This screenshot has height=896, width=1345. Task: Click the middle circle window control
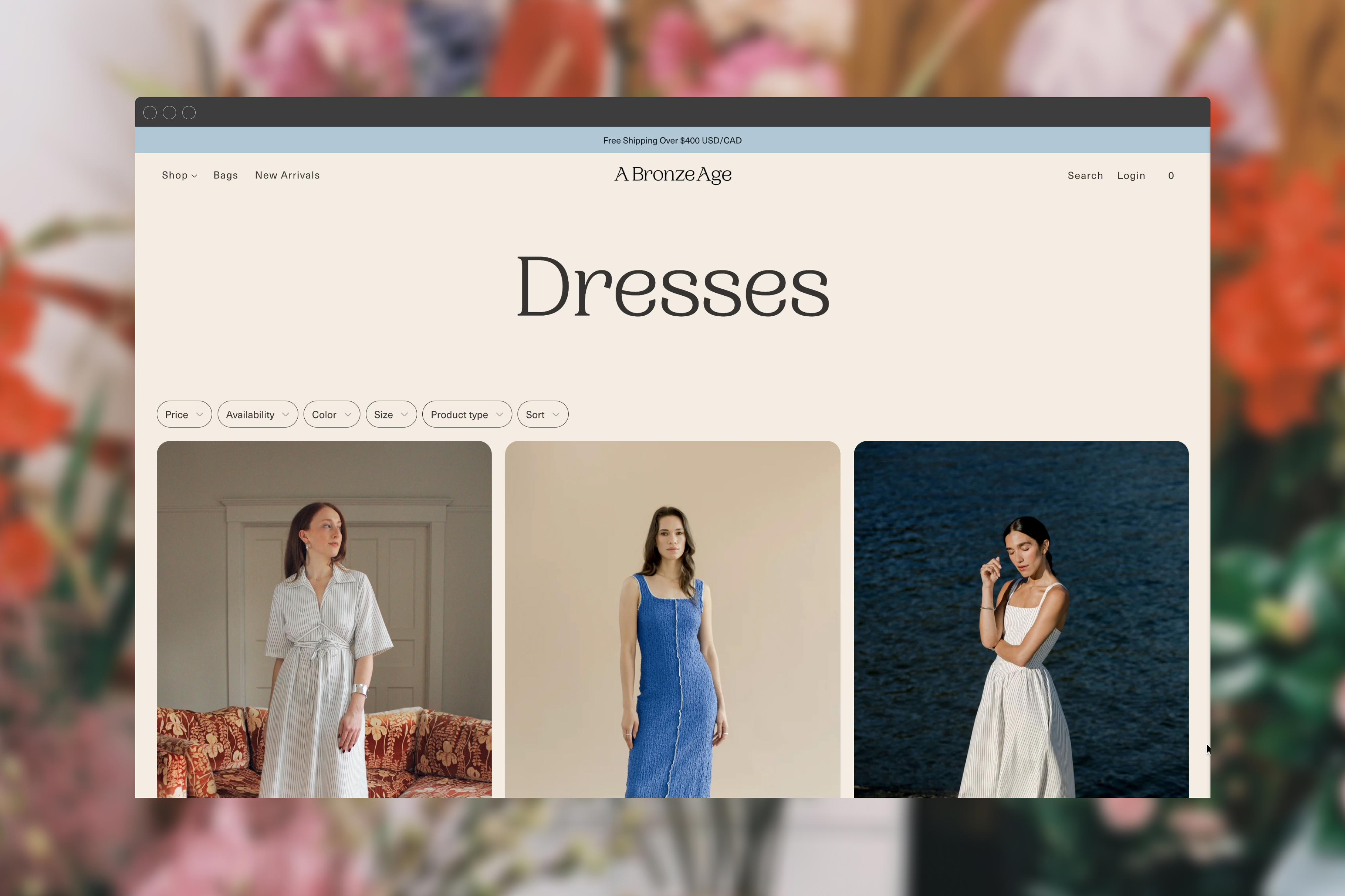click(x=169, y=113)
